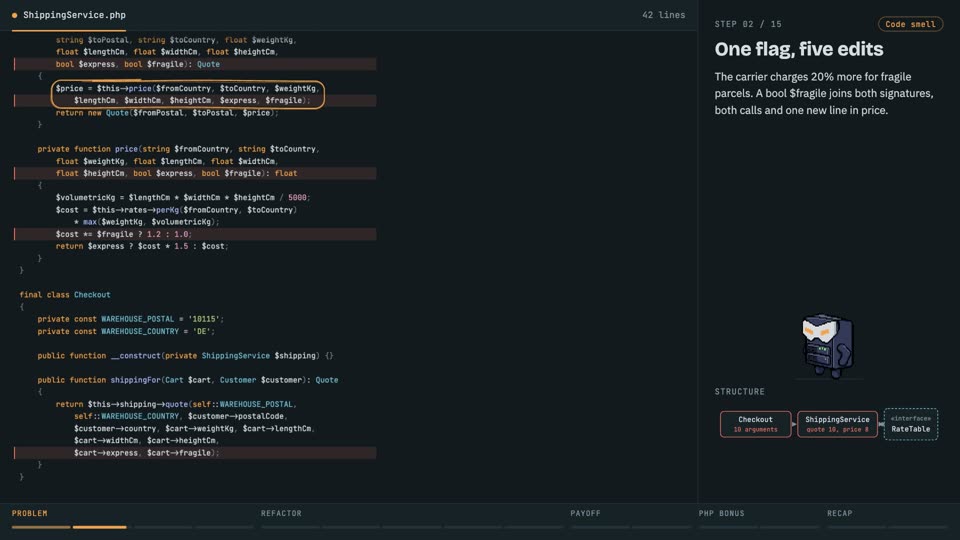Click the orange modified dot before ShippingService.php

pyautogui.click(x=15, y=15)
